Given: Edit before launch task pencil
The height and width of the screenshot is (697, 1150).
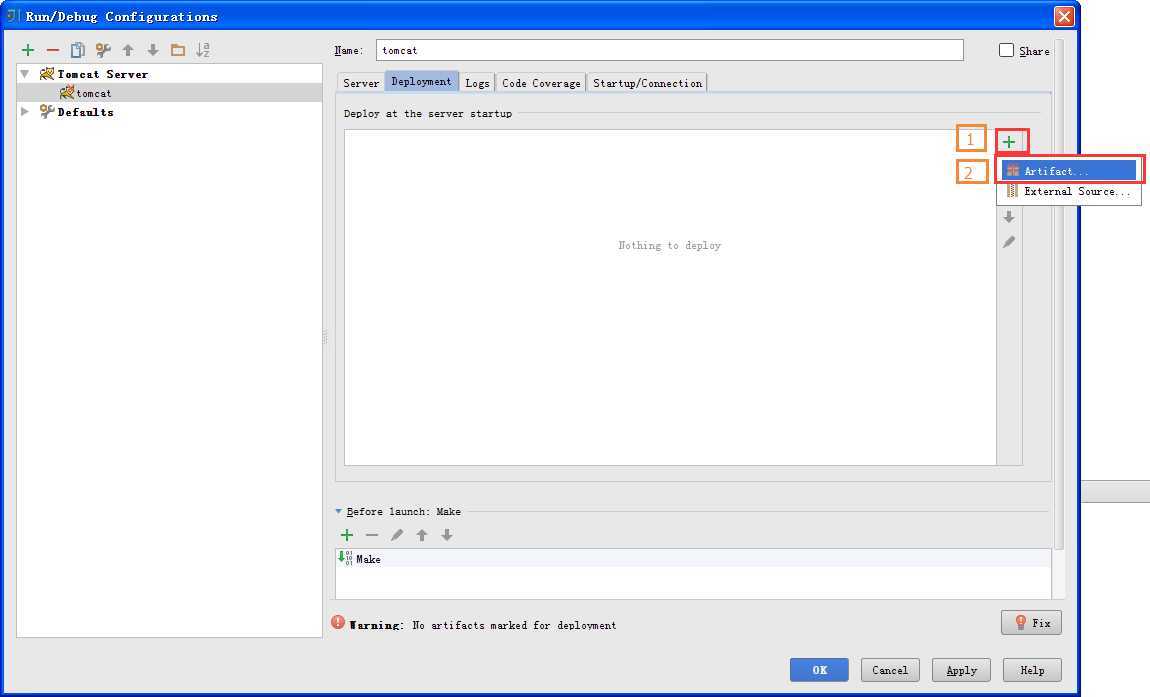Looking at the screenshot, I should click(x=397, y=535).
